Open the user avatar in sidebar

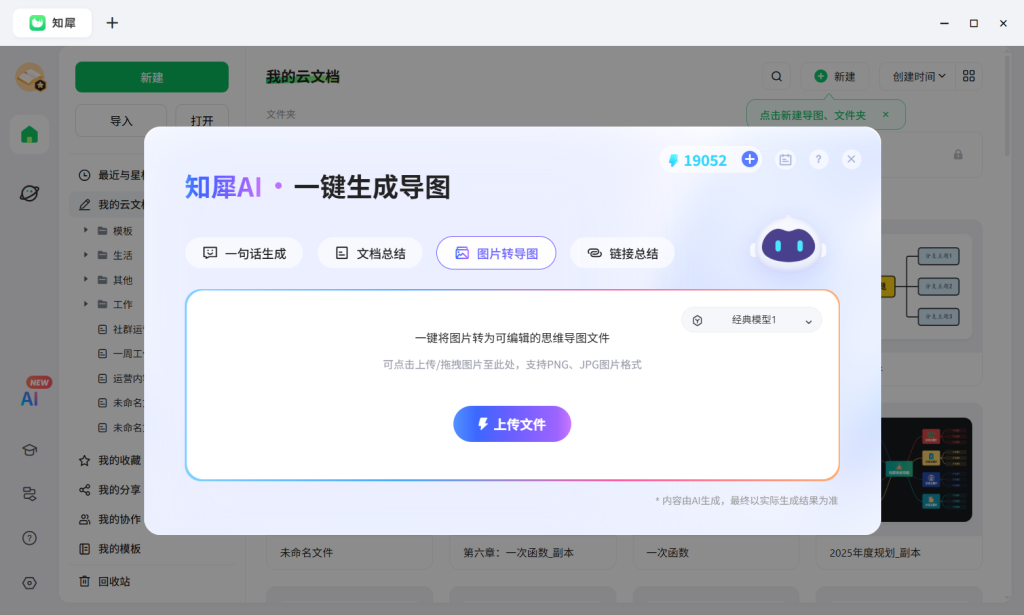click(x=30, y=77)
